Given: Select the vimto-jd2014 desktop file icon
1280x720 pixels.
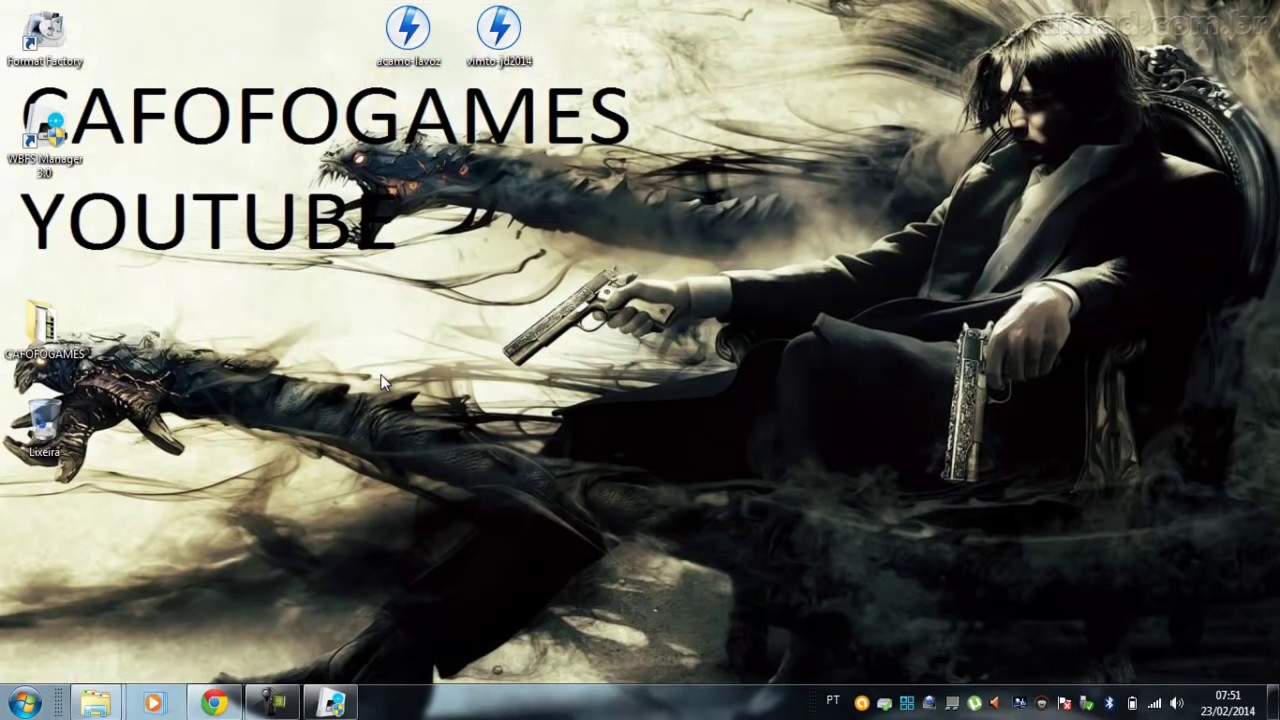Looking at the screenshot, I should pyautogui.click(x=499, y=37).
